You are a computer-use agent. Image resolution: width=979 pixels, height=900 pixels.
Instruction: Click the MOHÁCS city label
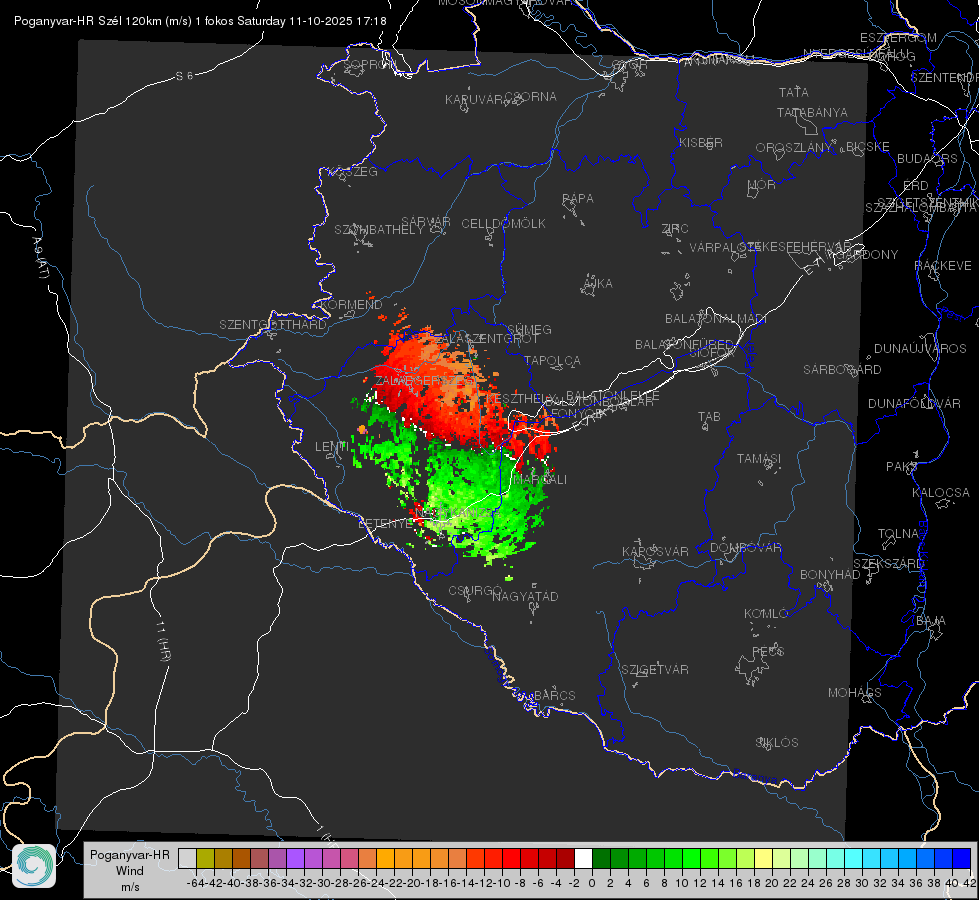(x=855, y=693)
